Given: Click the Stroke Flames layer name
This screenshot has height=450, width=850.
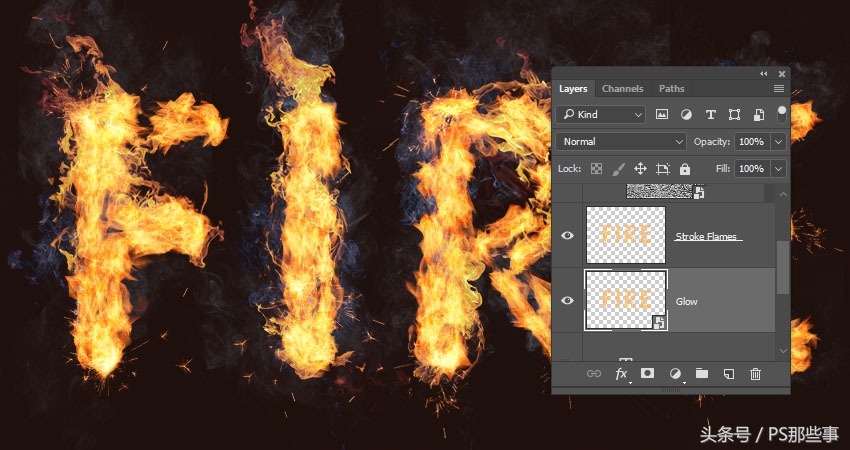Looking at the screenshot, I should [706, 236].
